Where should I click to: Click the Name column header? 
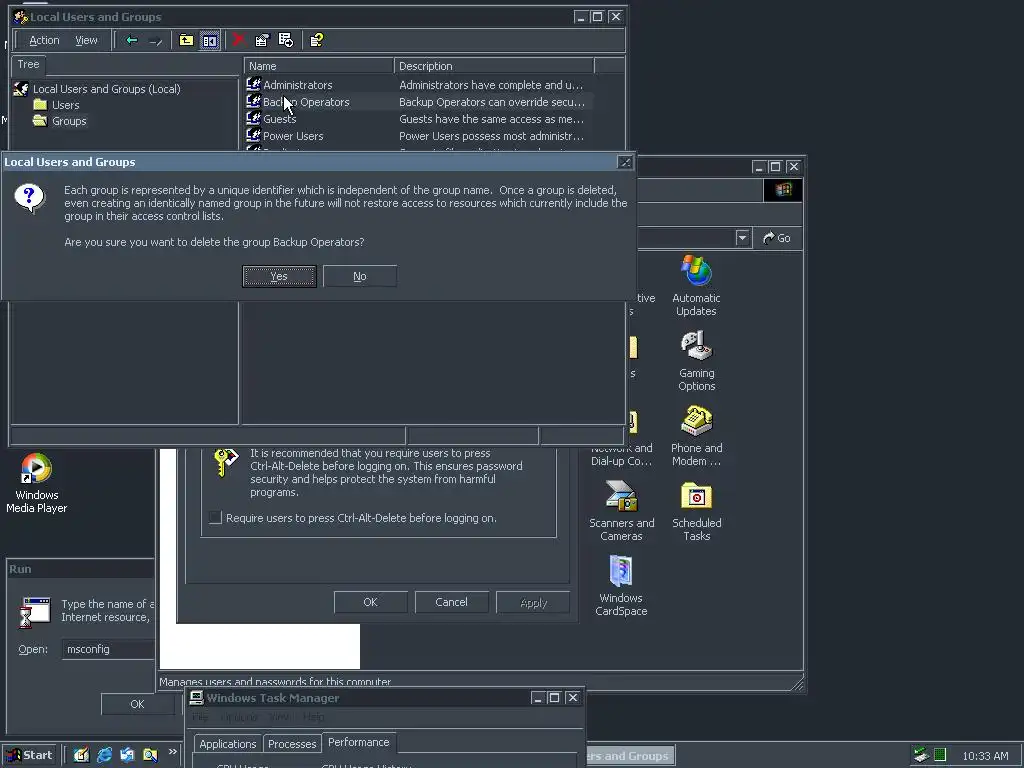[x=319, y=66]
